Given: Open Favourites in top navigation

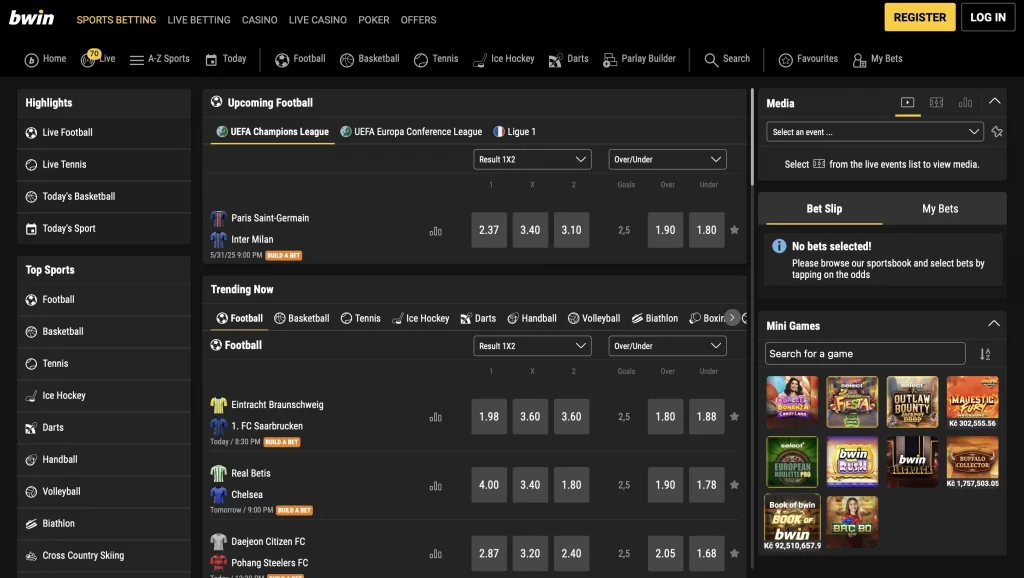Looking at the screenshot, I should click(x=808, y=59).
